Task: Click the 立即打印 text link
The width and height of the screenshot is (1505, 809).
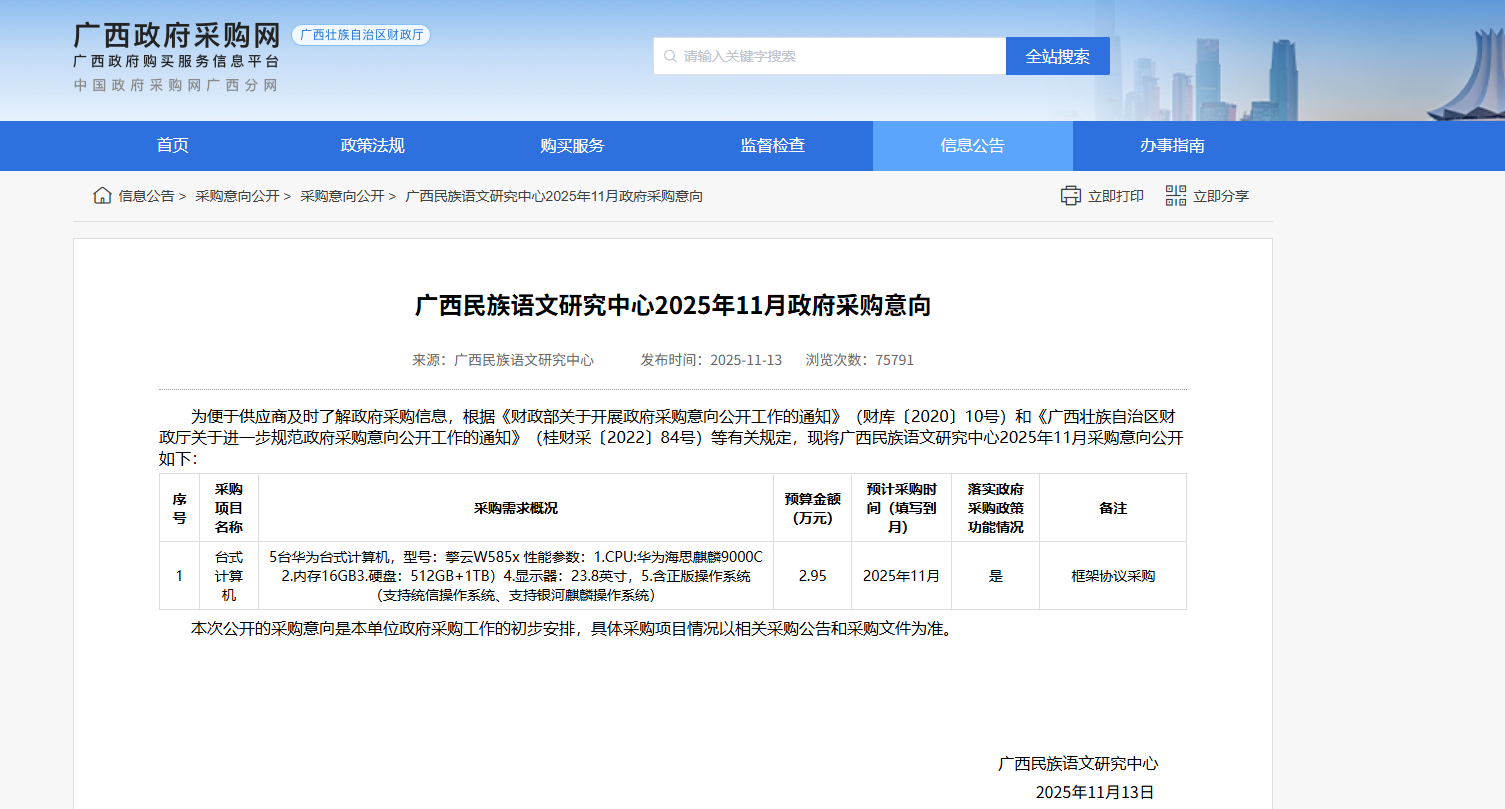Action: [1116, 196]
